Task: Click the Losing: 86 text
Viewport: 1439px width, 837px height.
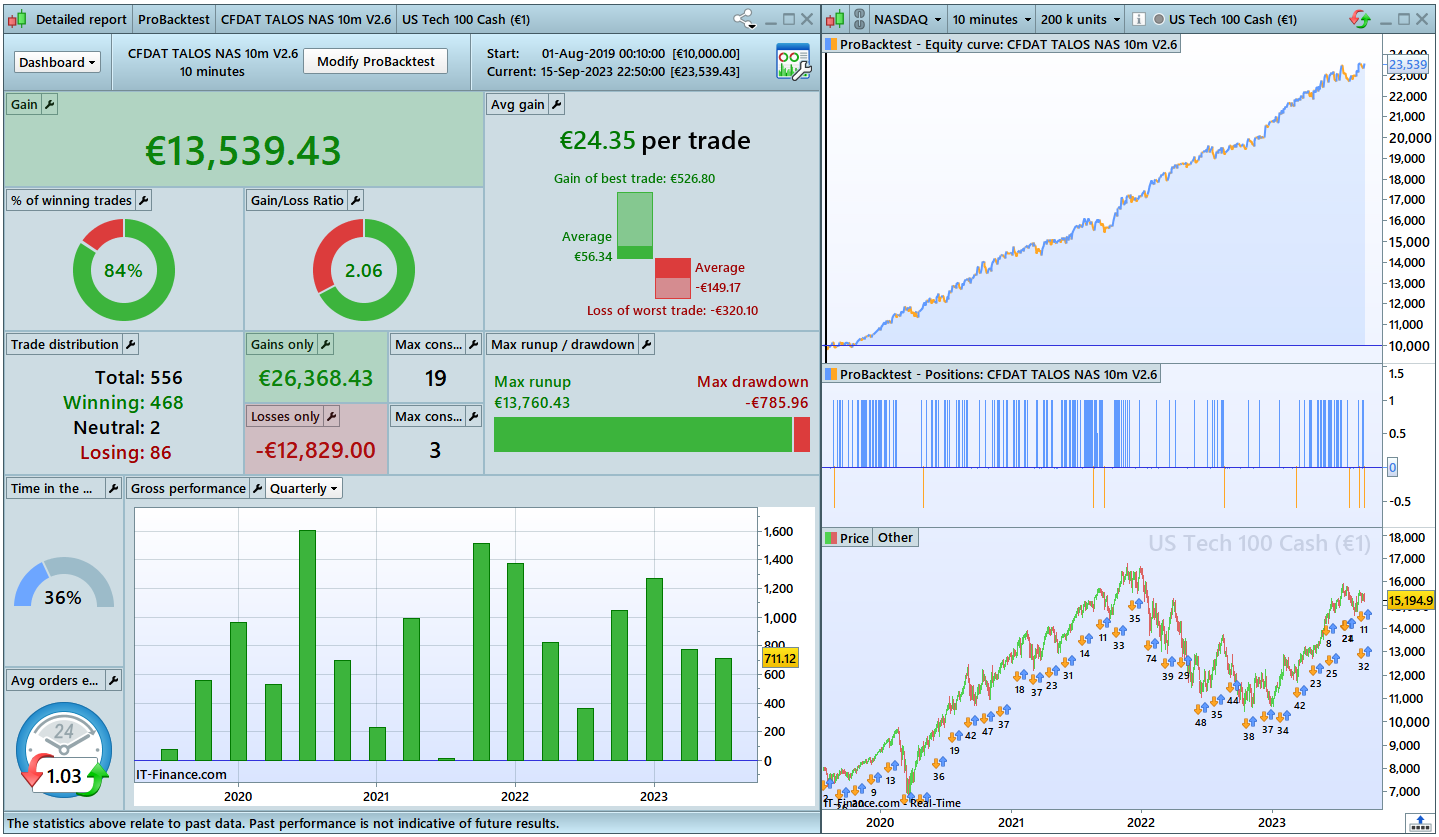Action: (x=126, y=453)
